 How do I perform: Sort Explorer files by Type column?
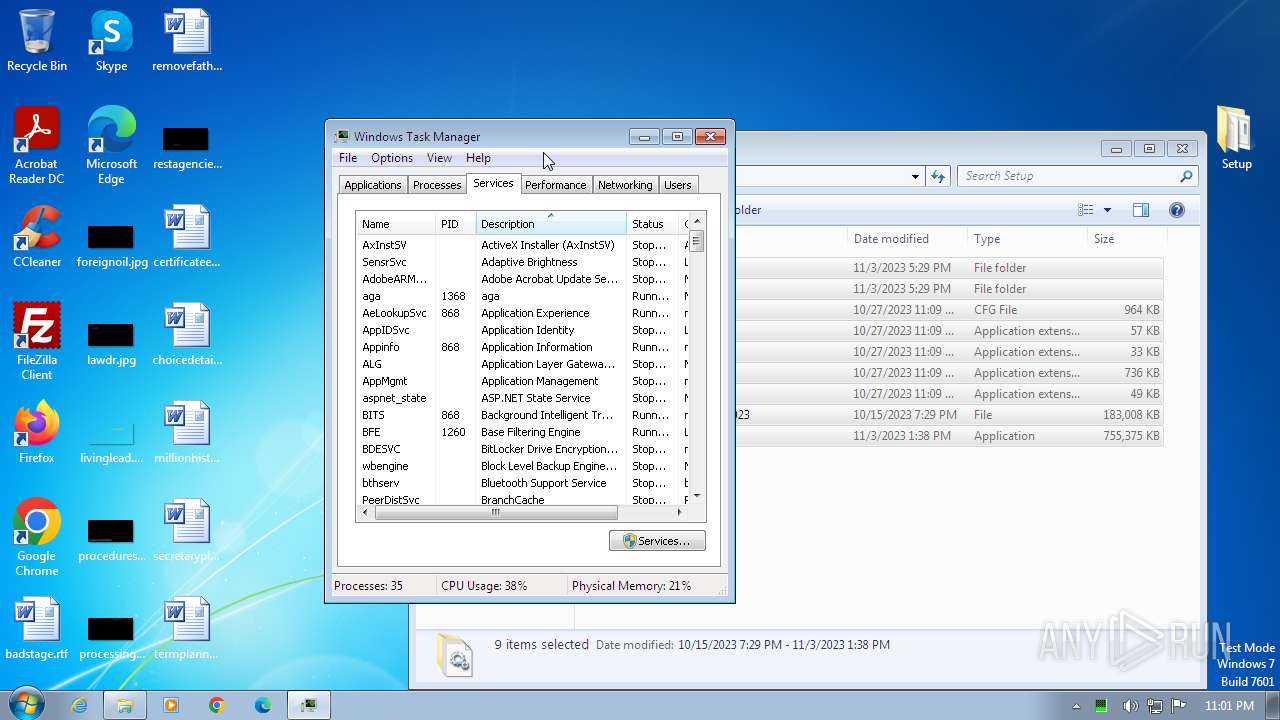tap(1026, 239)
